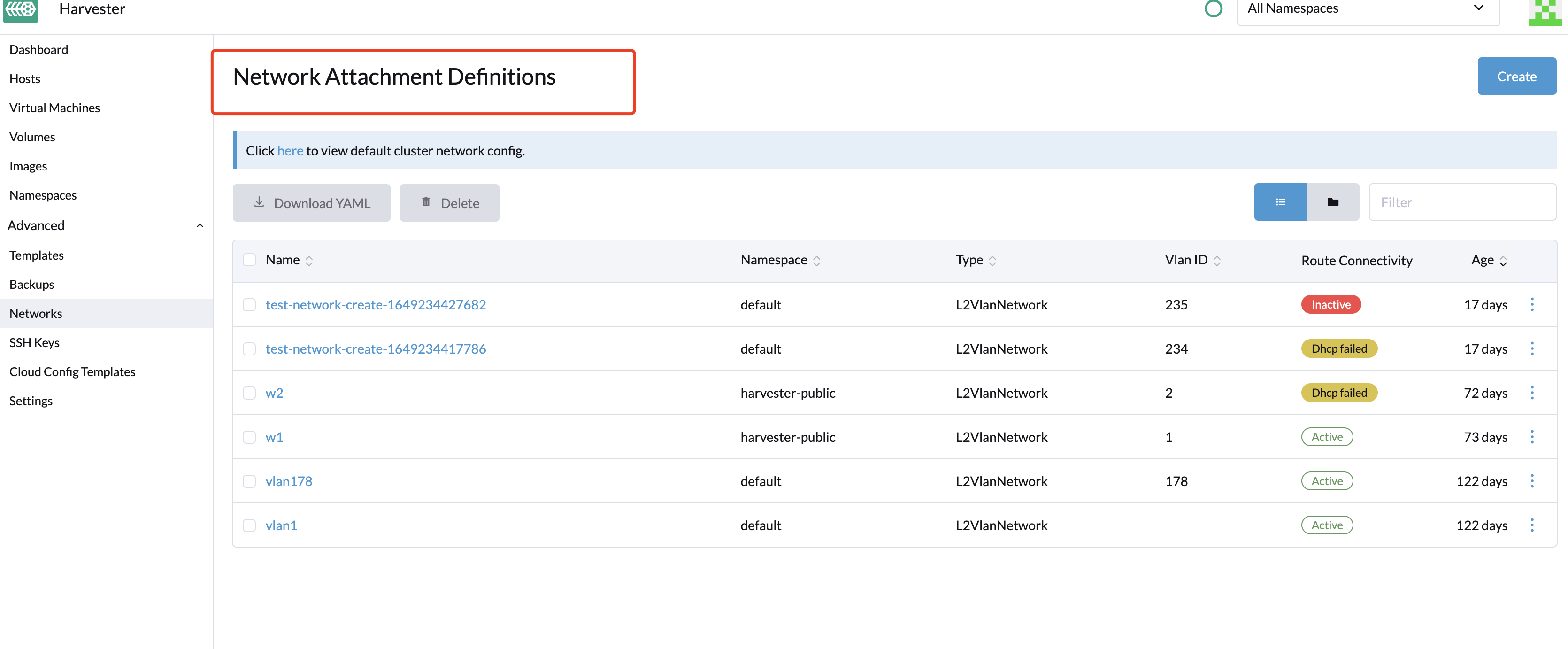Open Virtual Machines in sidebar
Image resolution: width=1568 pixels, height=649 pixels.
[54, 108]
